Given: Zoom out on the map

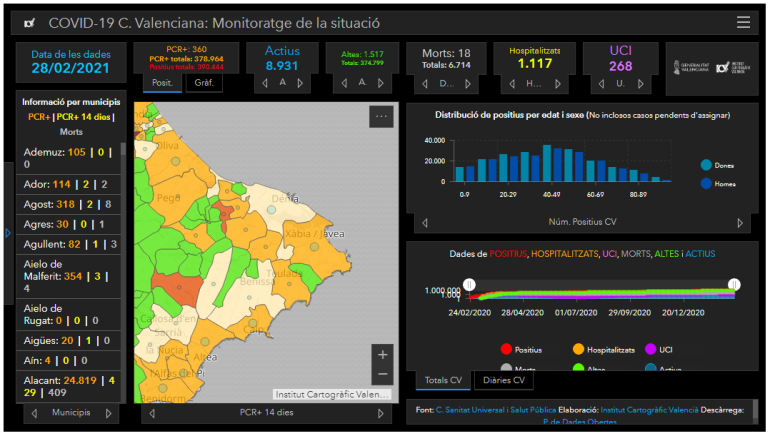Looking at the screenshot, I should [384, 375].
